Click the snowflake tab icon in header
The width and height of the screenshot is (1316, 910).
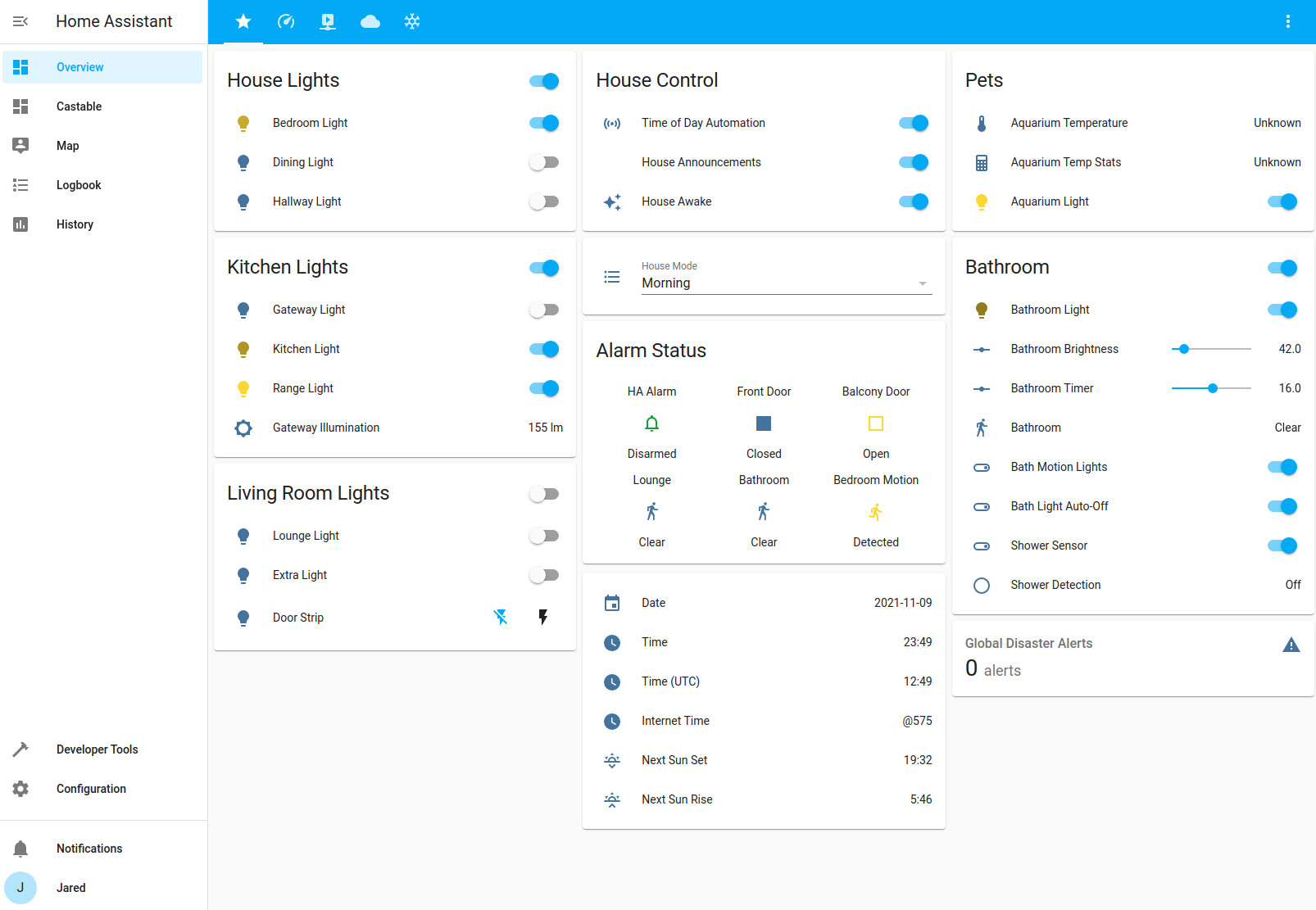[411, 21]
